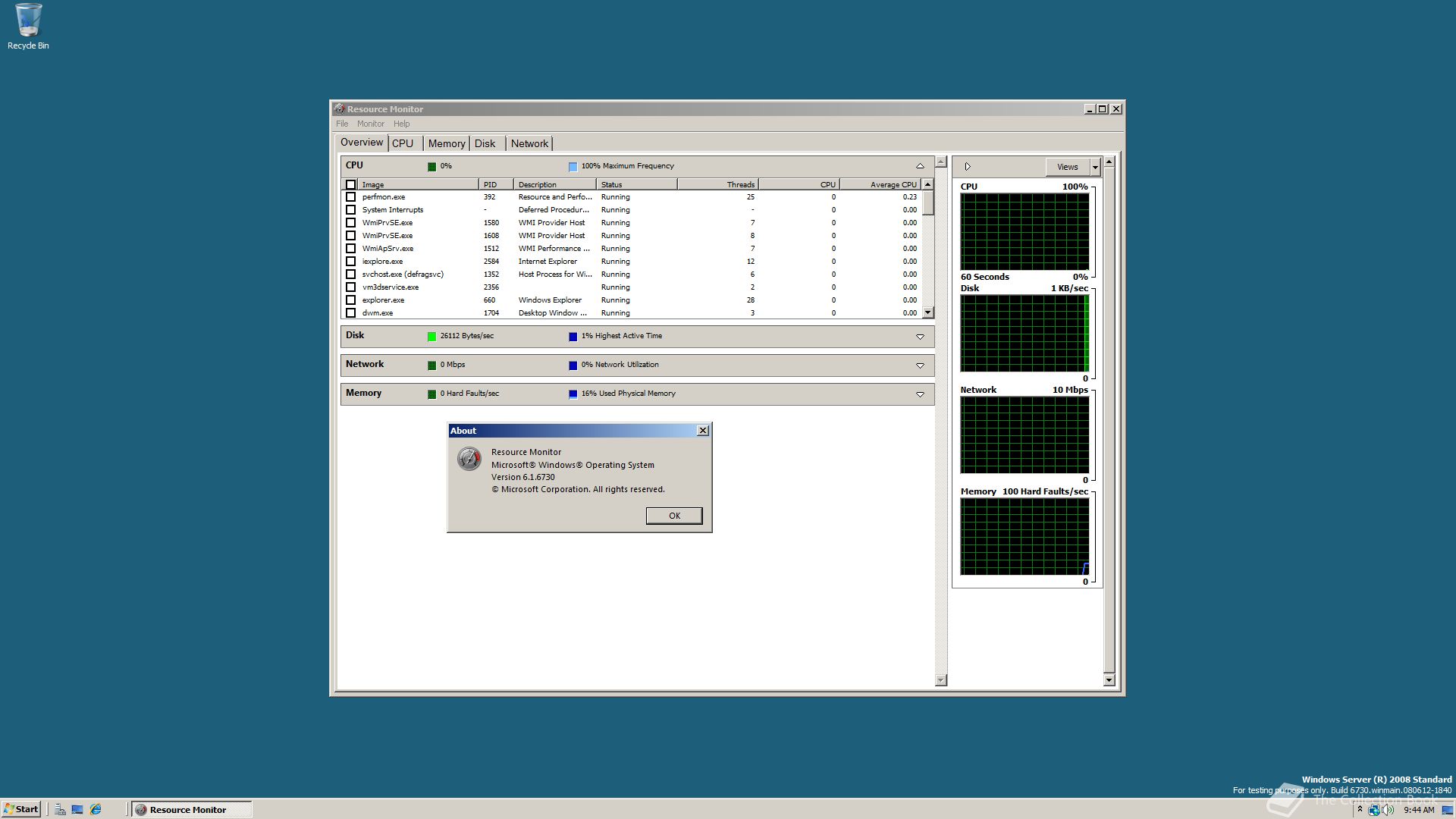Check svchost.exe (defragsvc) checkbox
Viewport: 1456px width, 819px height.
[350, 275]
